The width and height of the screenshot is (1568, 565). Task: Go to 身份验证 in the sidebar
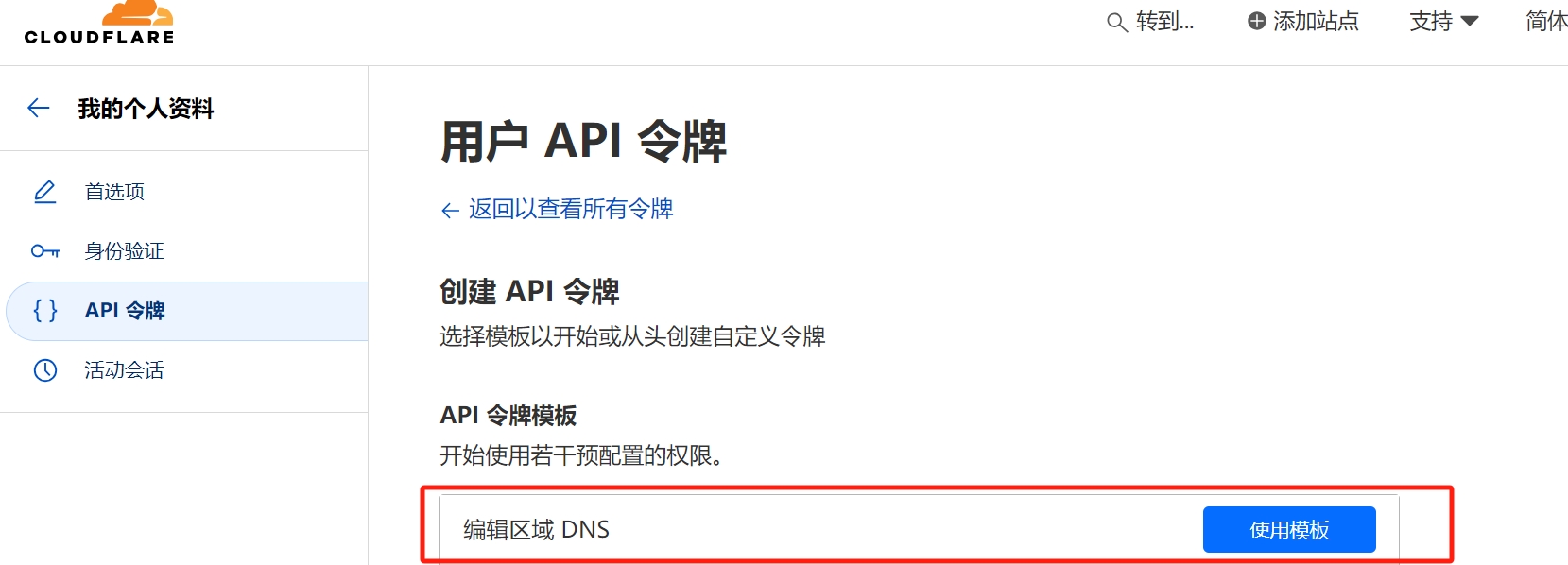click(x=124, y=251)
